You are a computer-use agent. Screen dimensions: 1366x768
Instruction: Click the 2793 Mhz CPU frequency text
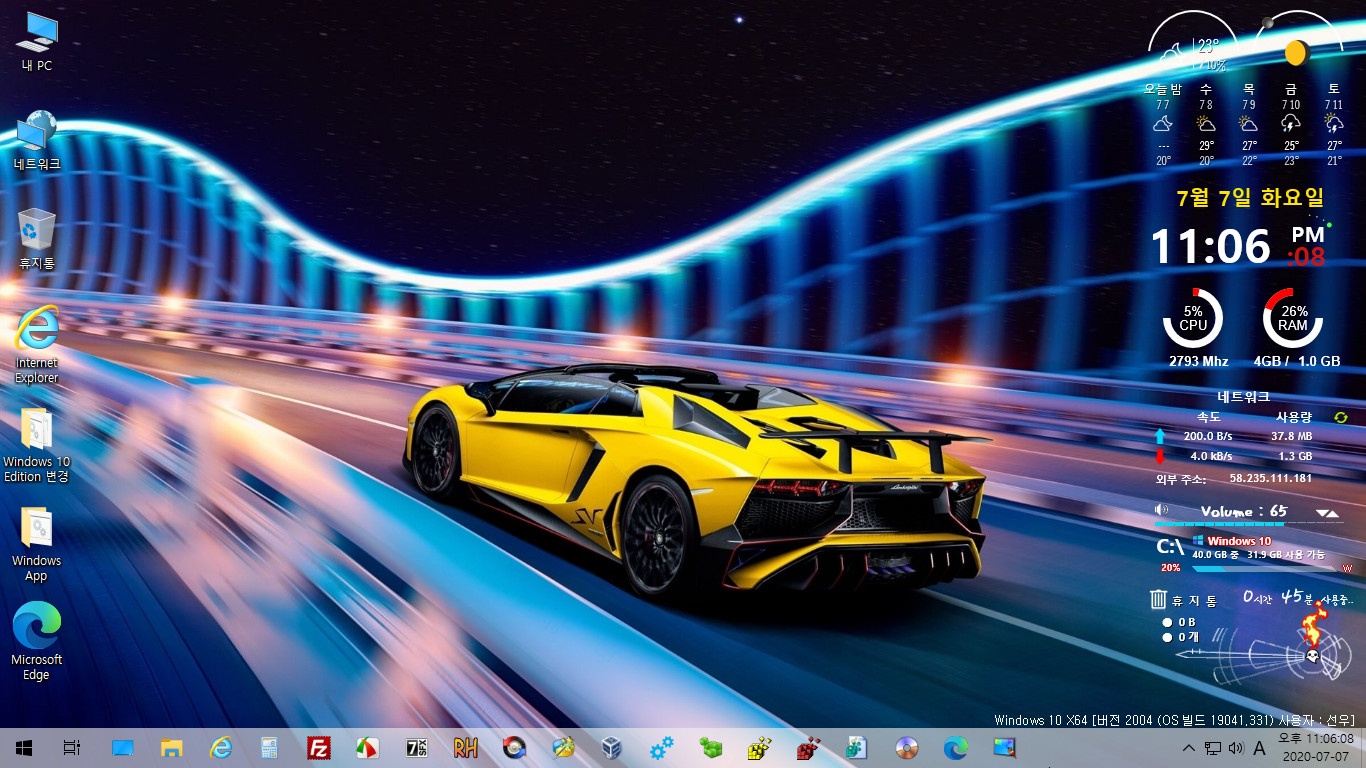point(1198,361)
